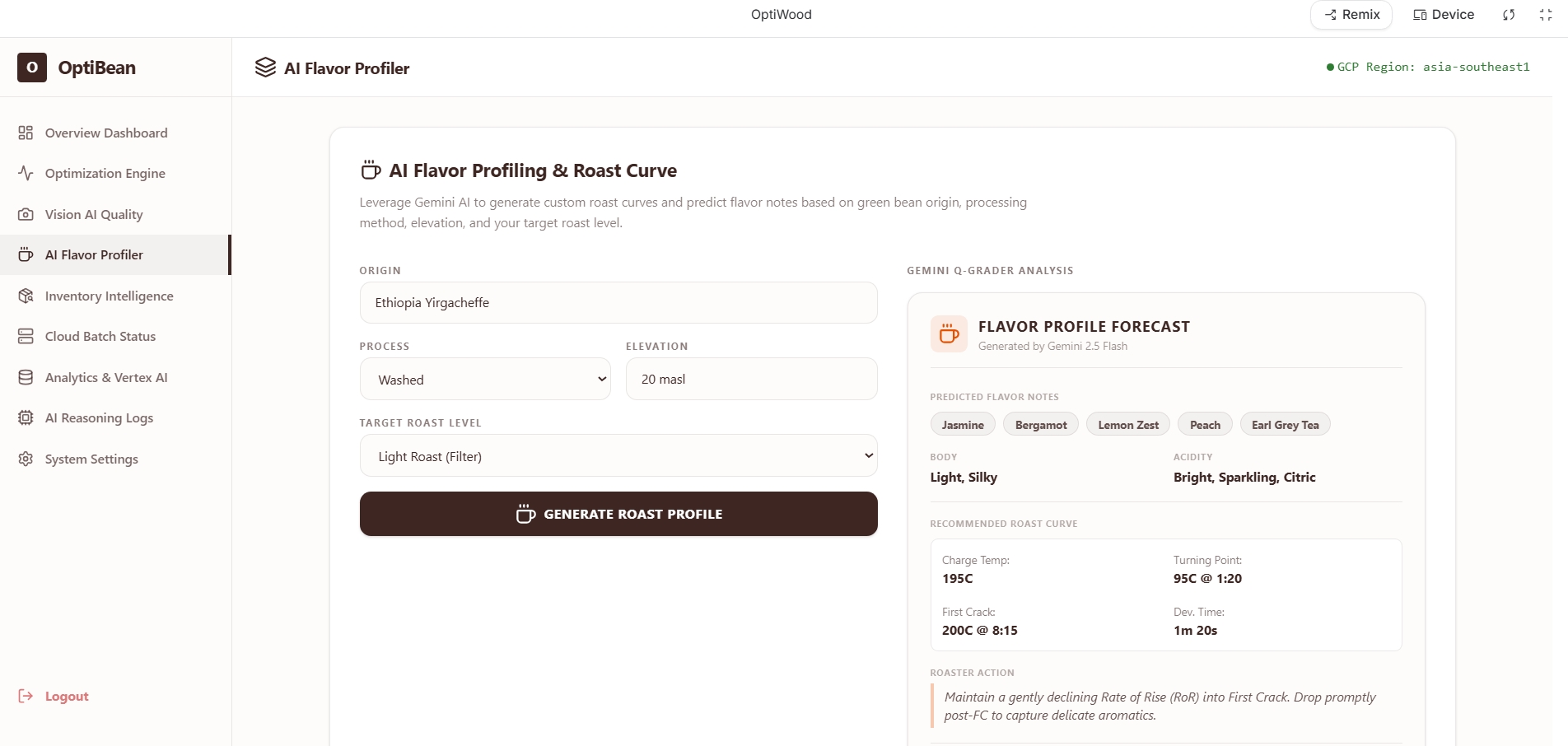Click the Generate Roast Profile button
The image size is (1568, 746).
point(618,514)
